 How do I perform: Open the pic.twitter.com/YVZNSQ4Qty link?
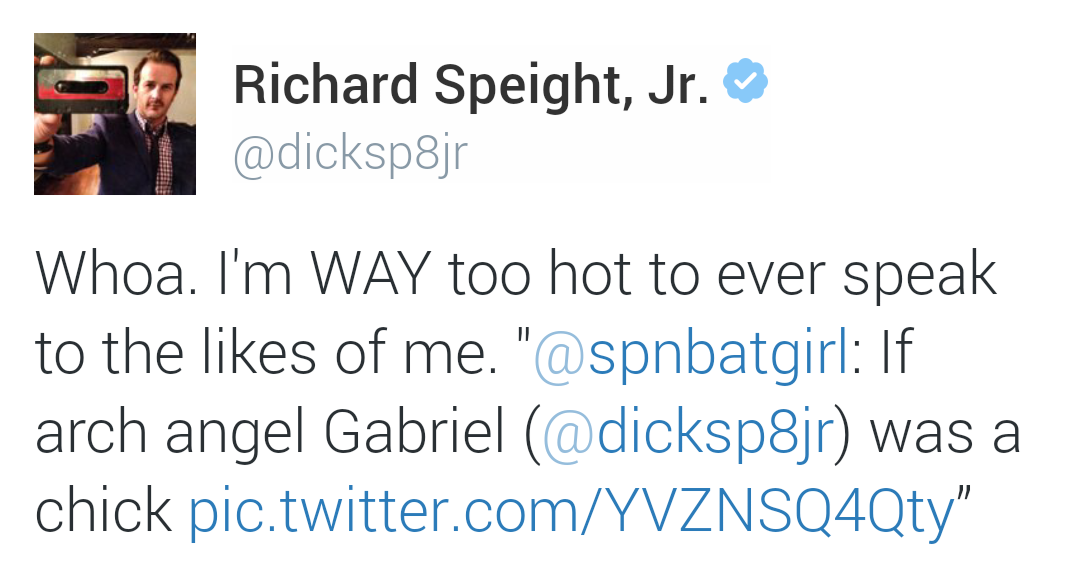pos(571,511)
